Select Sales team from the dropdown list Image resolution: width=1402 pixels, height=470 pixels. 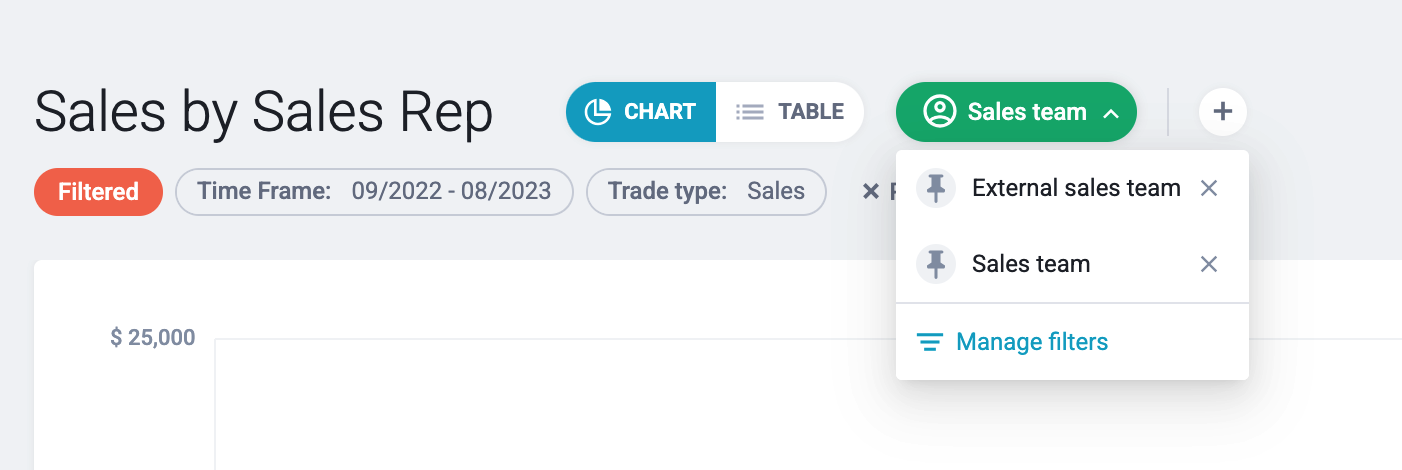(x=1031, y=264)
